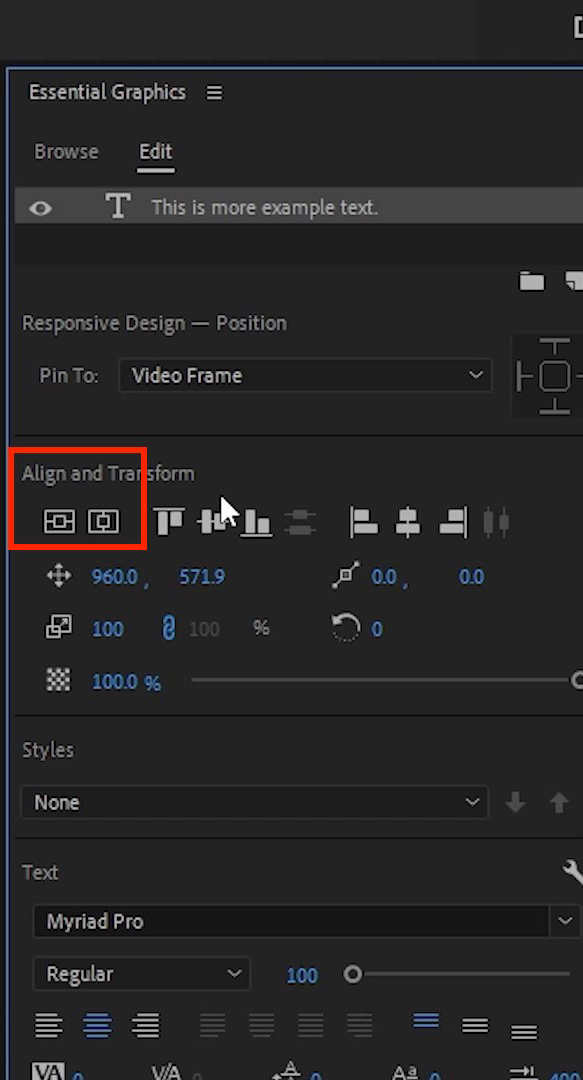Align bottom edges

click(256, 521)
